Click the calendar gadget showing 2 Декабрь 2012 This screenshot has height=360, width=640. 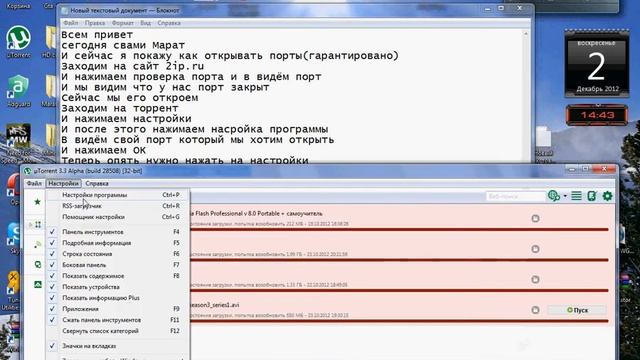(596, 63)
